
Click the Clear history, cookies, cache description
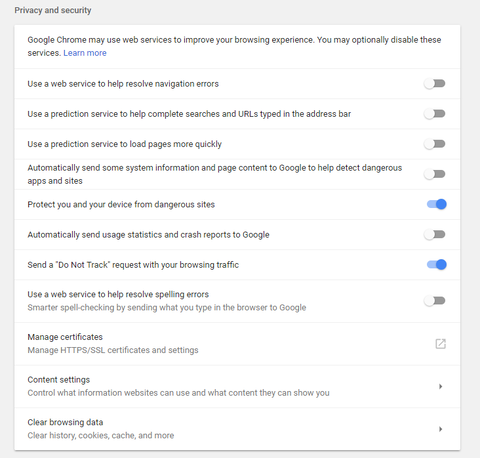tap(101, 435)
